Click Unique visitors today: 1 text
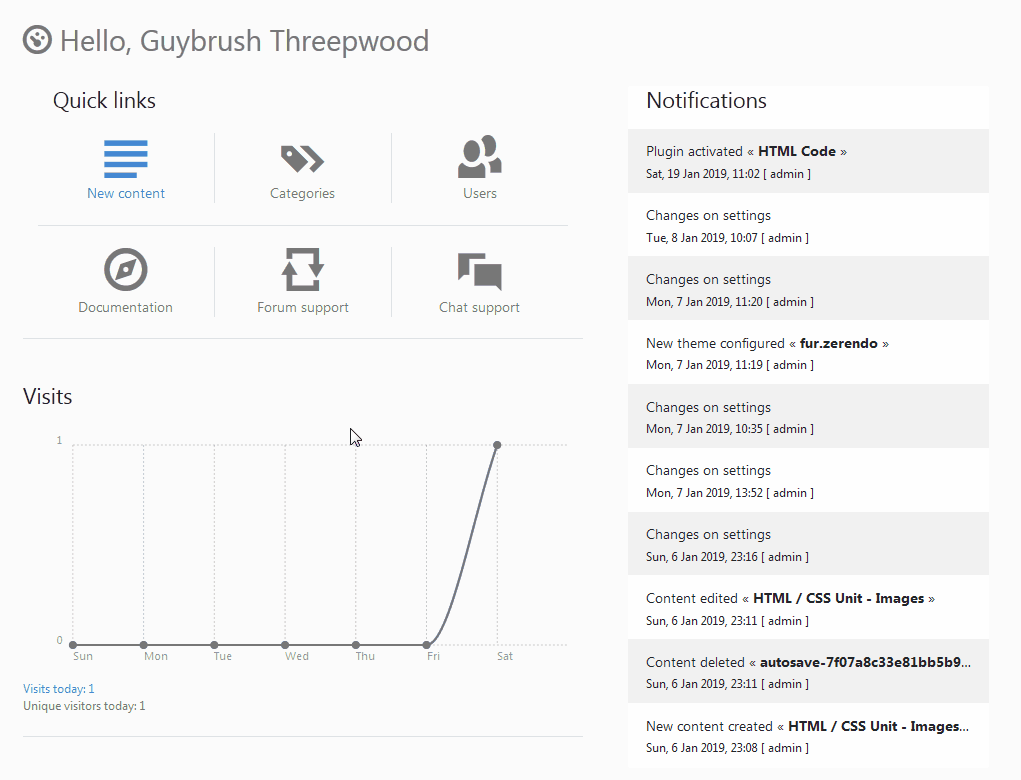This screenshot has height=780, width=1021. point(84,706)
